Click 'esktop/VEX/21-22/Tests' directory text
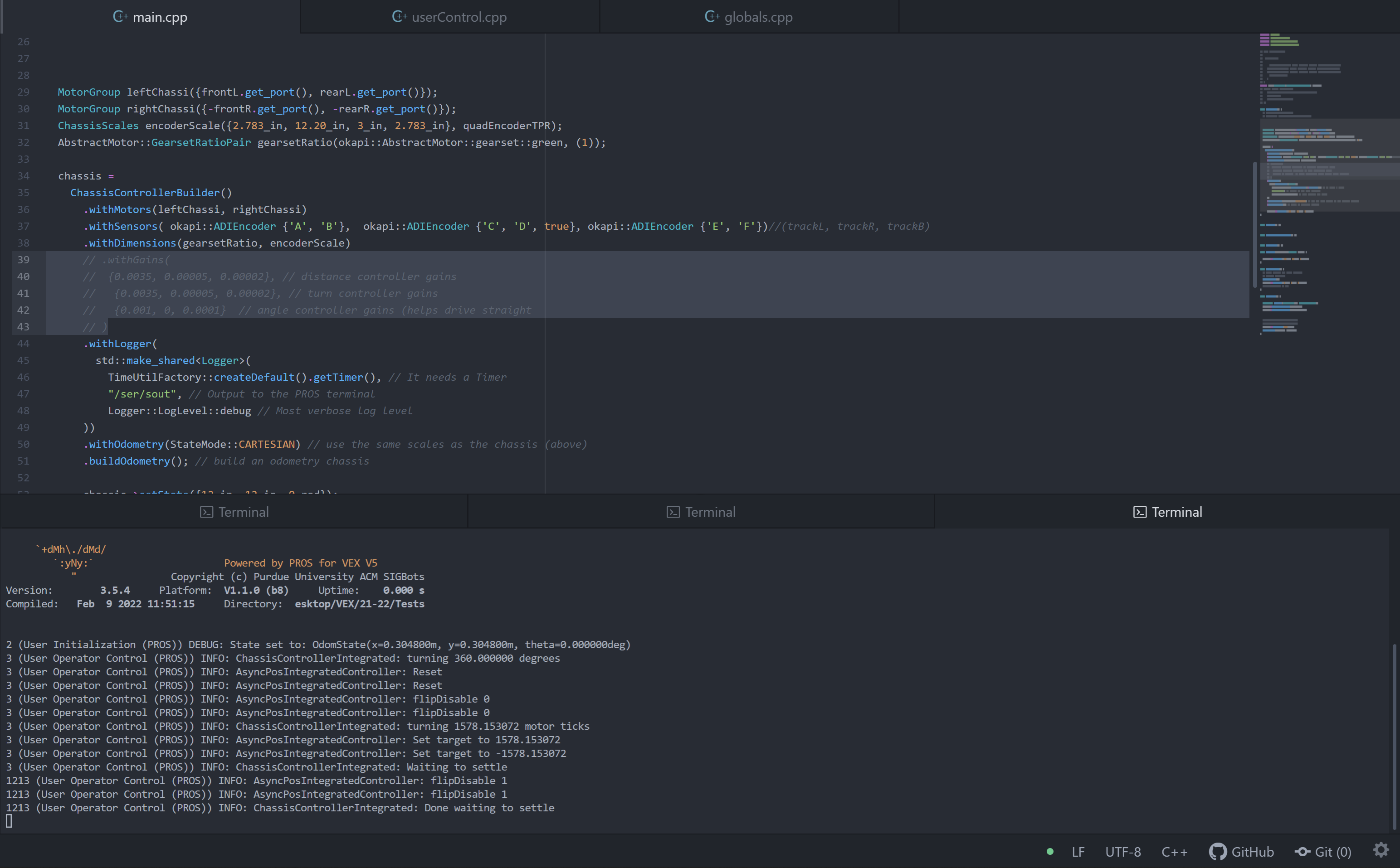 [x=360, y=603]
